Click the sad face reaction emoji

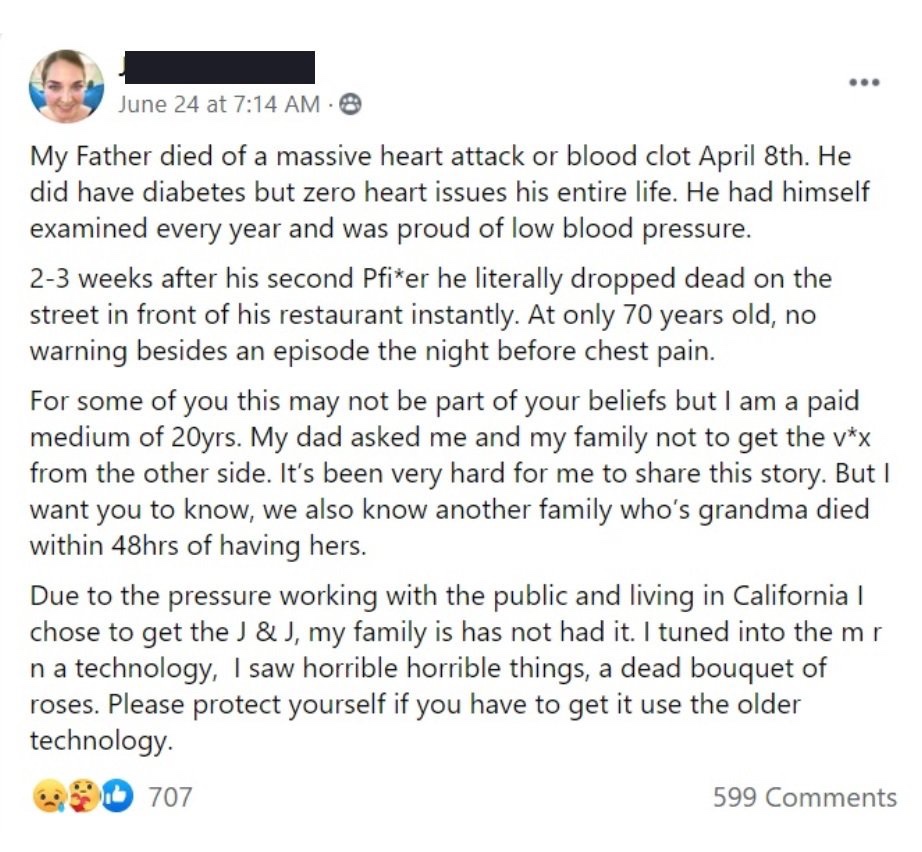(46, 797)
